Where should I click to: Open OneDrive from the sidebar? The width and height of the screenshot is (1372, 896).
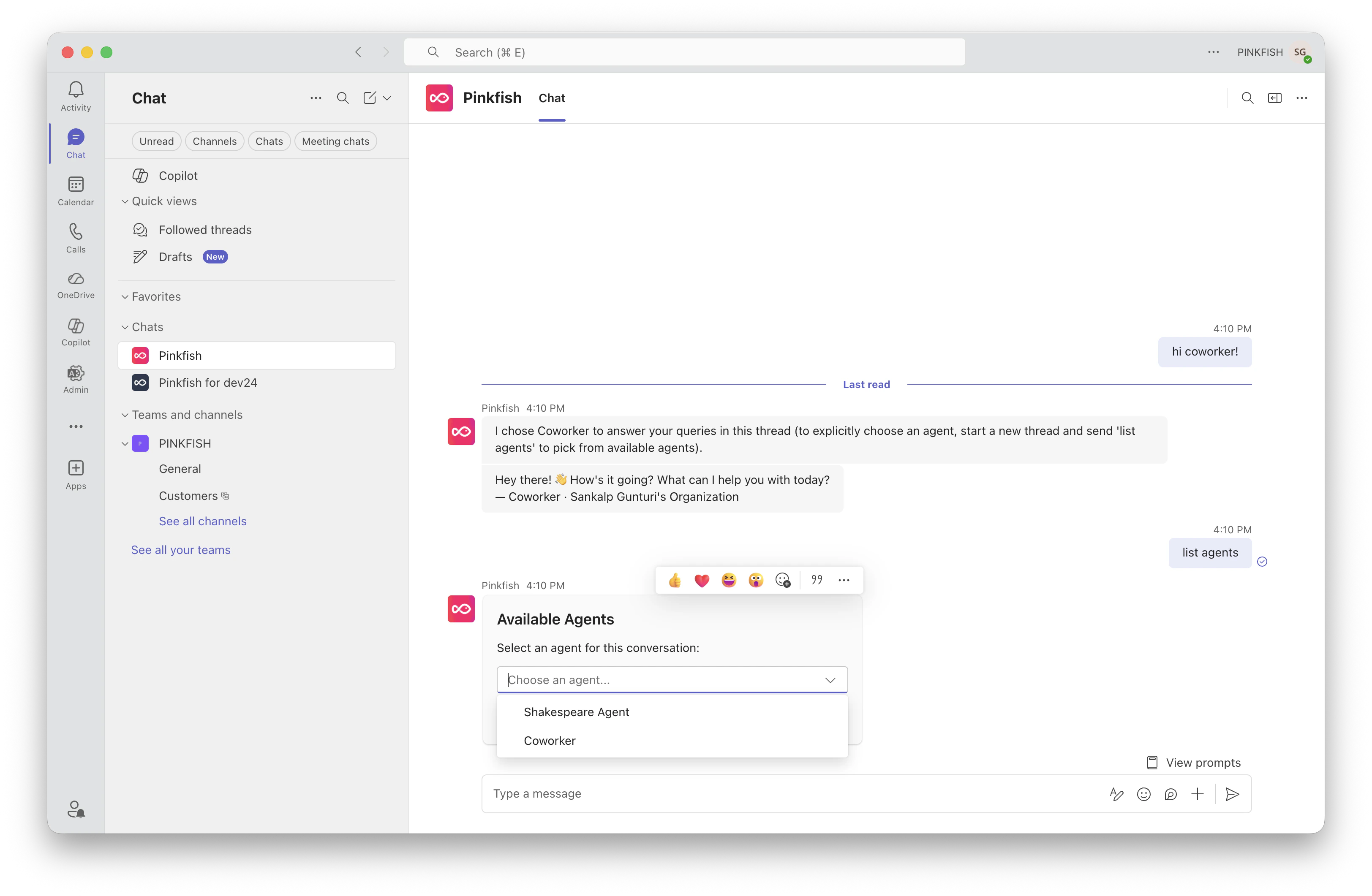pyautogui.click(x=76, y=285)
